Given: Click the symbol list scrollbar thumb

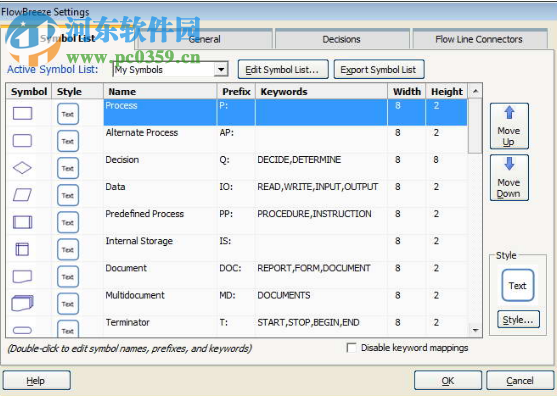Looking at the screenshot, I should click(x=475, y=126).
